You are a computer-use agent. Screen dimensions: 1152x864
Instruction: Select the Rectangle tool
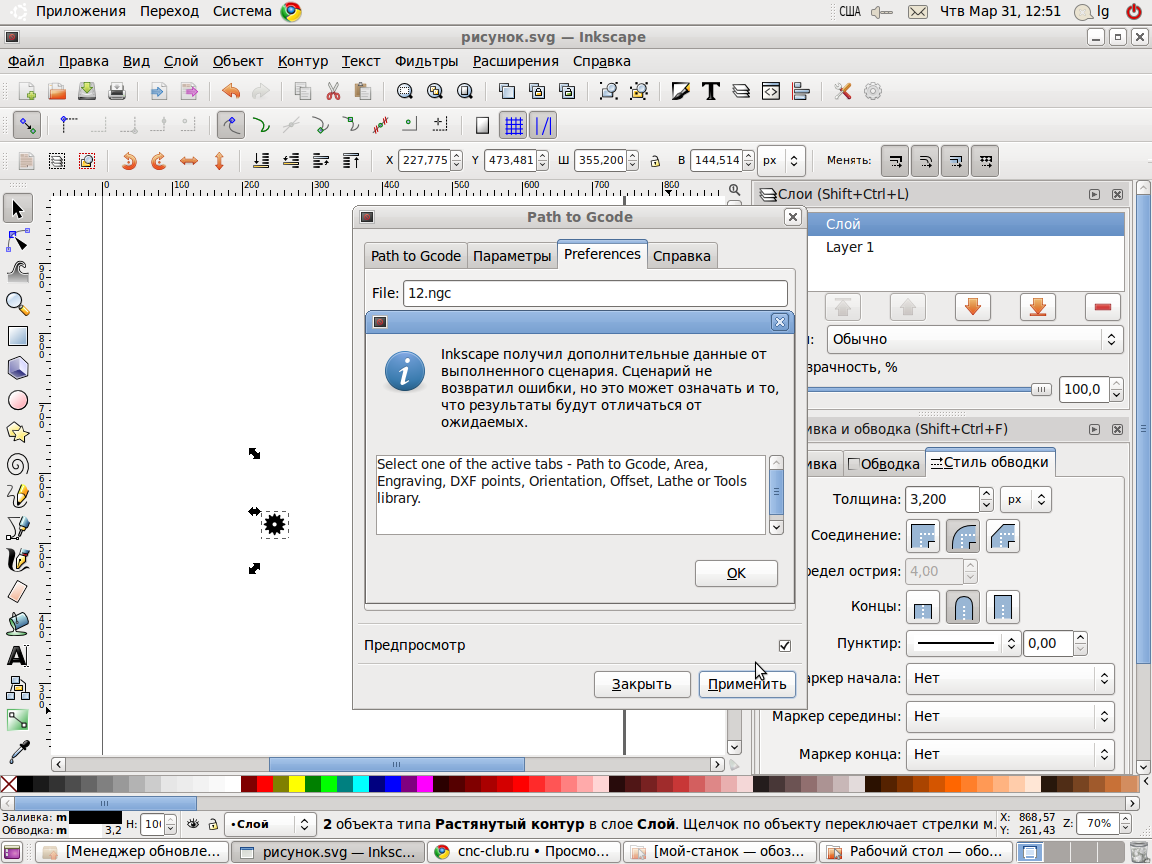(x=18, y=336)
